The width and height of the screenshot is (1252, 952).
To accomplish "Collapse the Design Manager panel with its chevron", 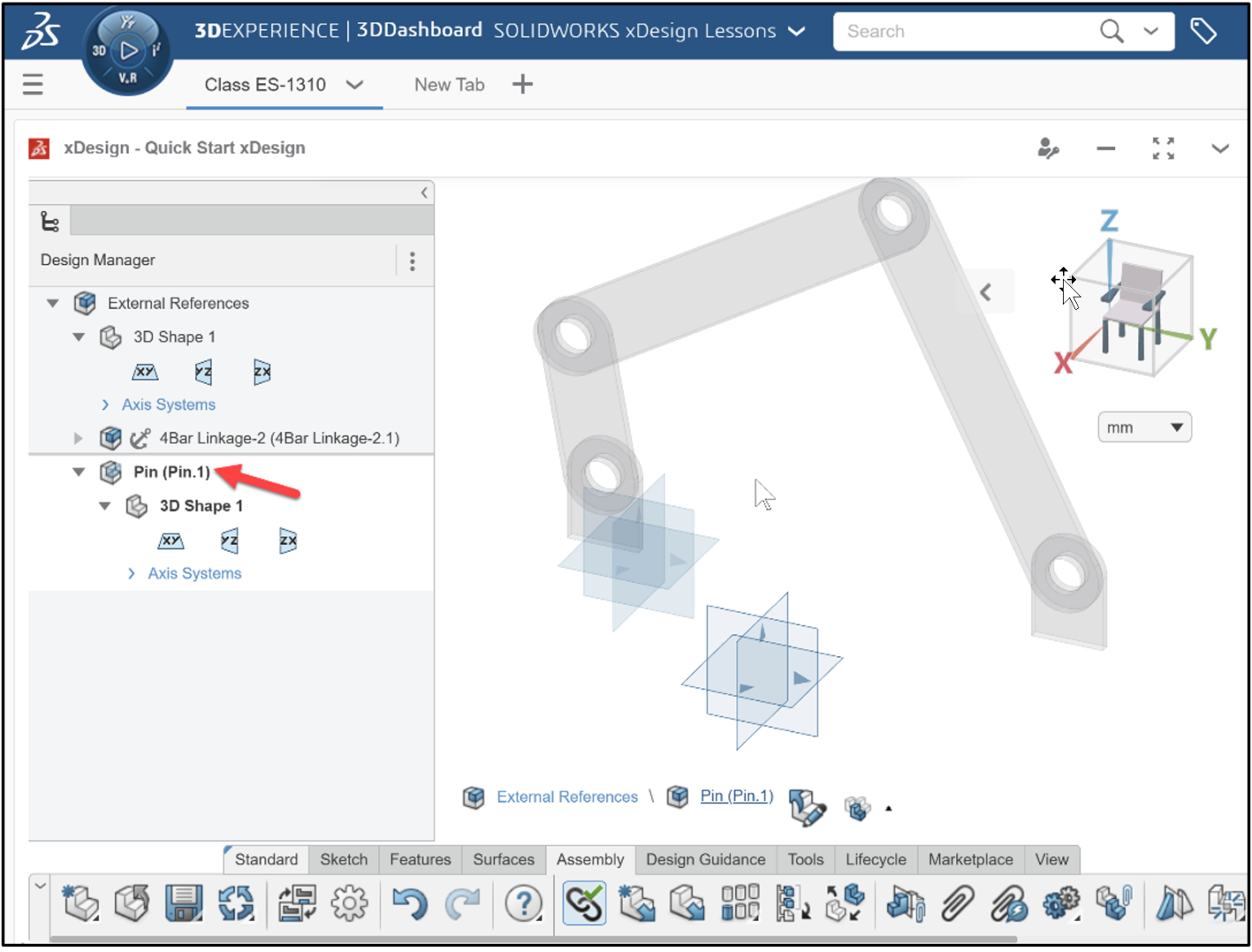I will point(424,192).
